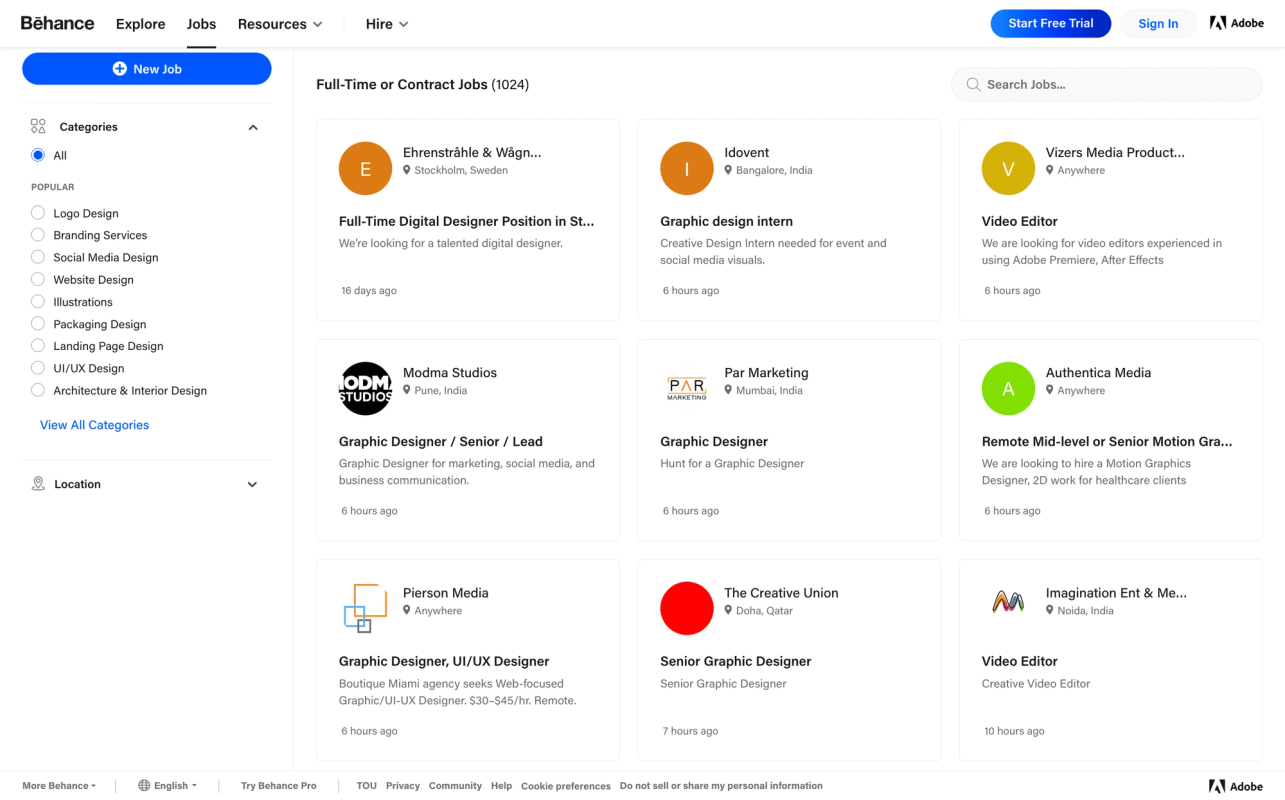Collapse the Categories section chevron
The height and width of the screenshot is (800, 1285).
point(253,127)
